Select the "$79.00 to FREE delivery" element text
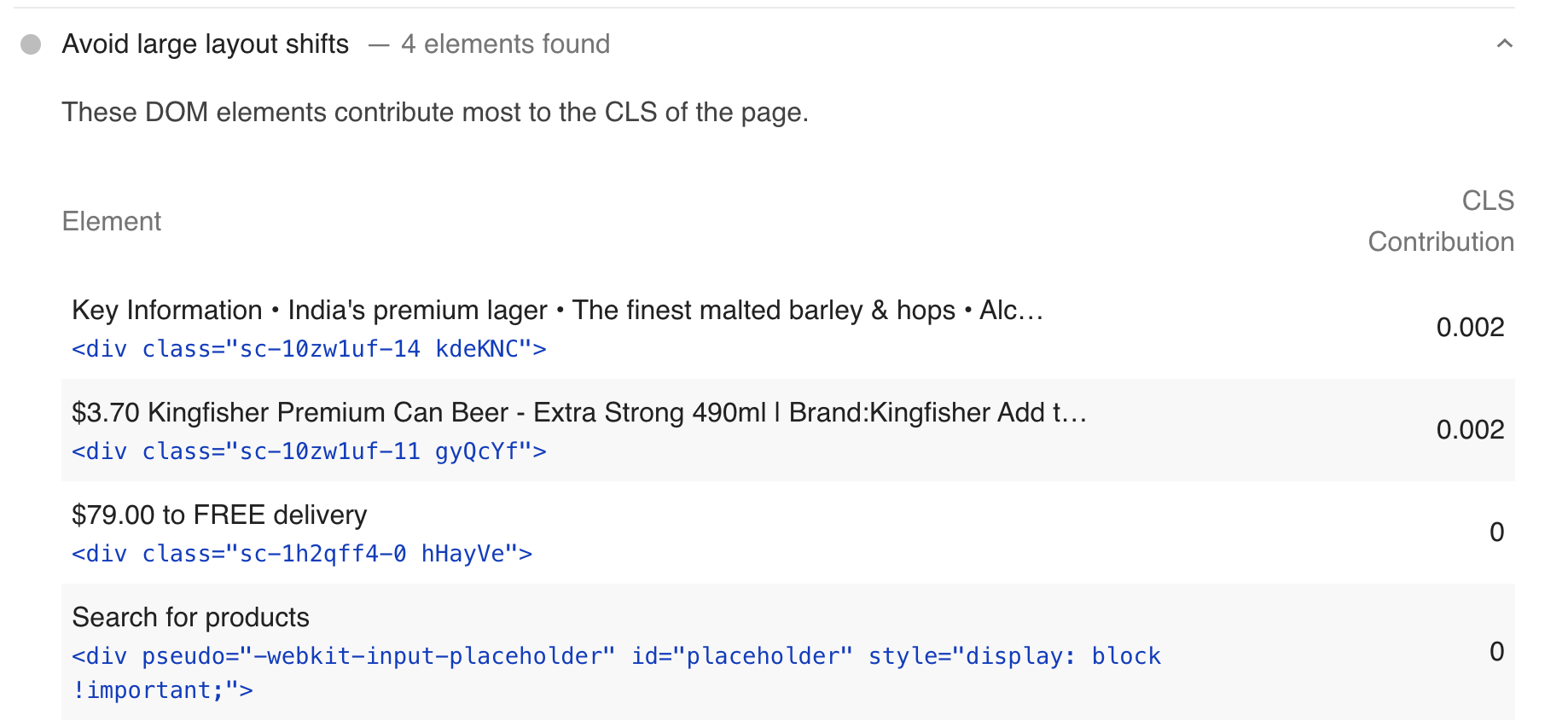The image size is (1568, 727). click(x=219, y=515)
